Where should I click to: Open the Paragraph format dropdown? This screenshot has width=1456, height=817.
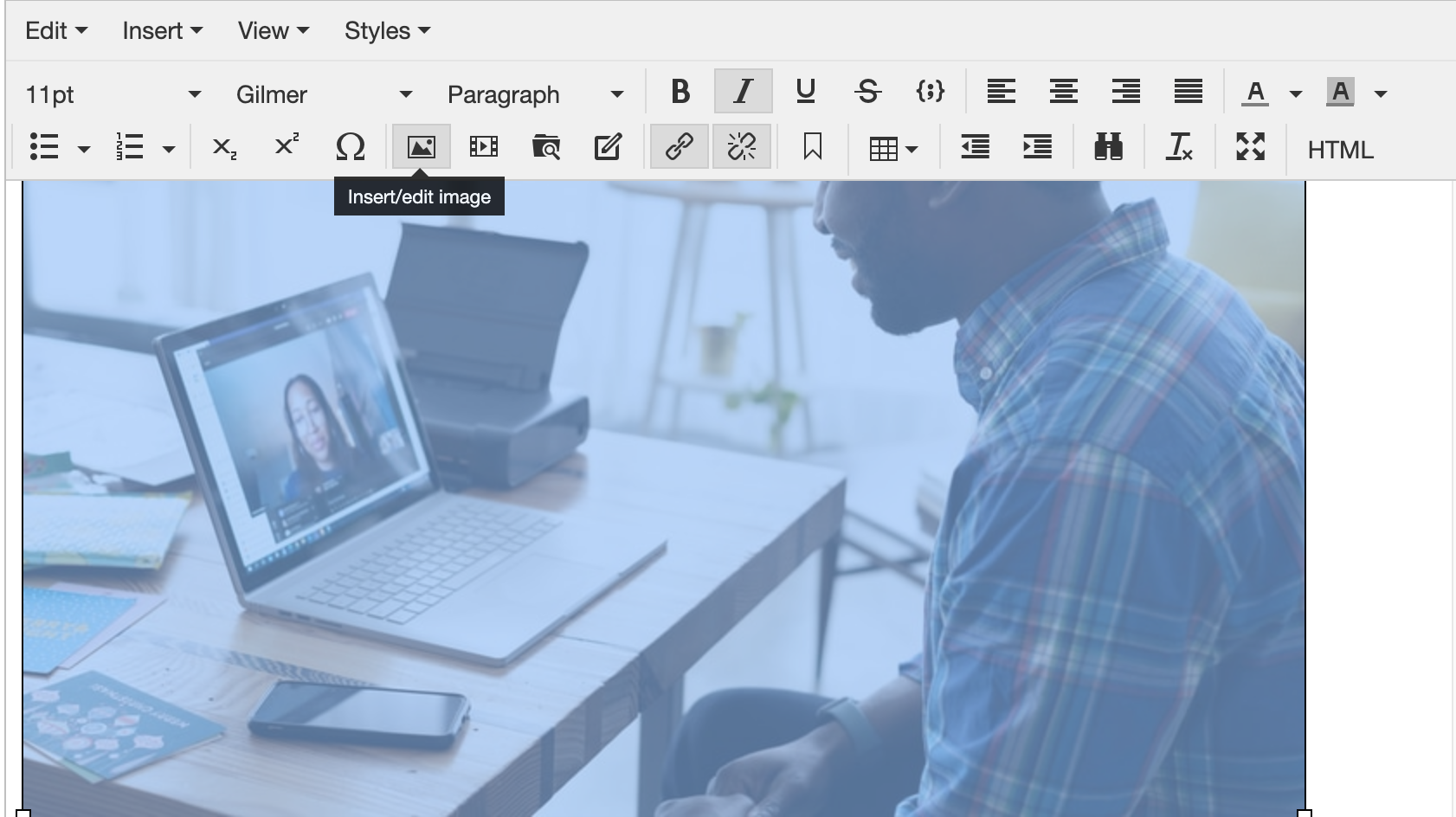(535, 93)
